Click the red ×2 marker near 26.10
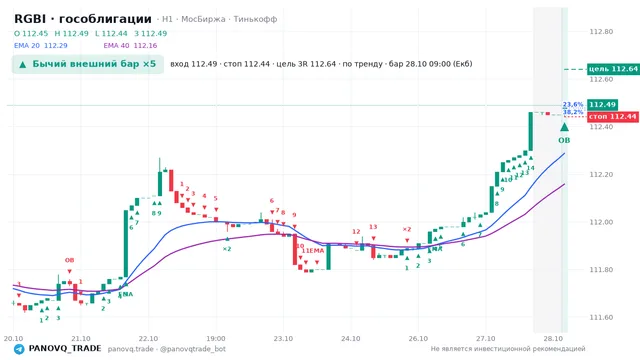 (x=407, y=229)
